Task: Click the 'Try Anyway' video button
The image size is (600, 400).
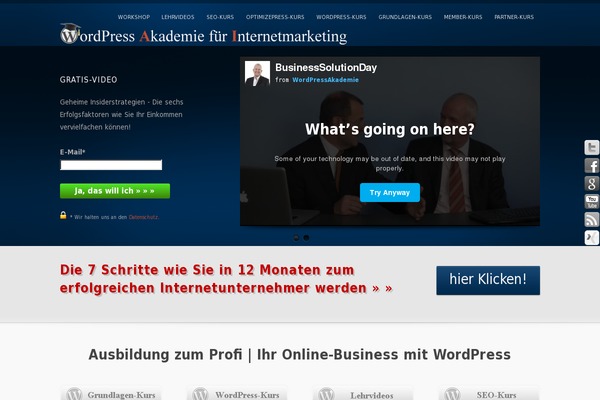Action: tap(390, 193)
